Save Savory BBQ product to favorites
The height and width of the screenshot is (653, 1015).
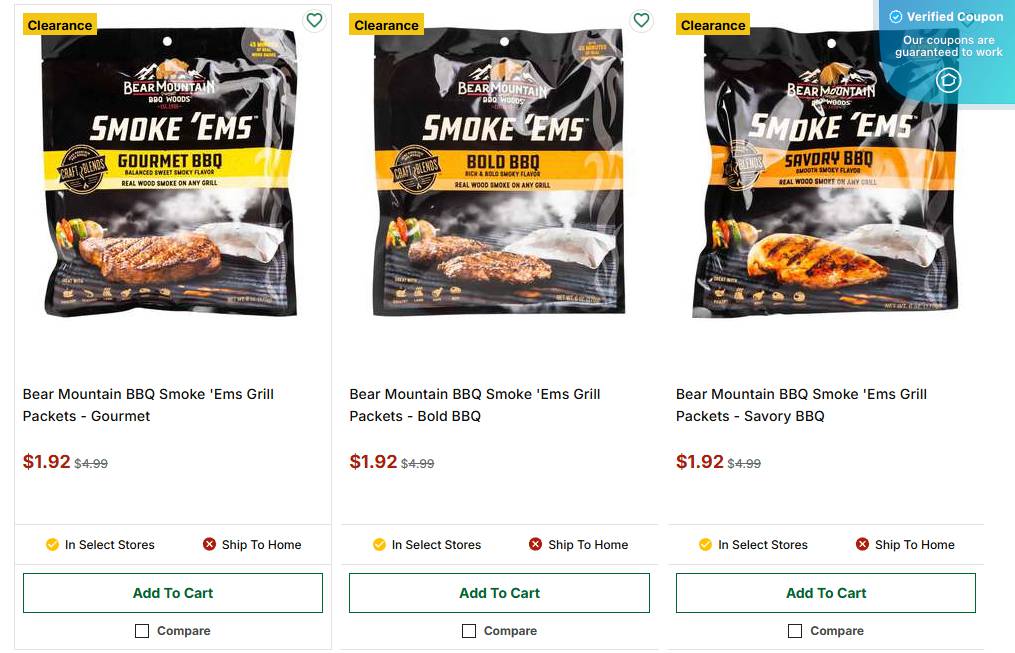(x=968, y=20)
